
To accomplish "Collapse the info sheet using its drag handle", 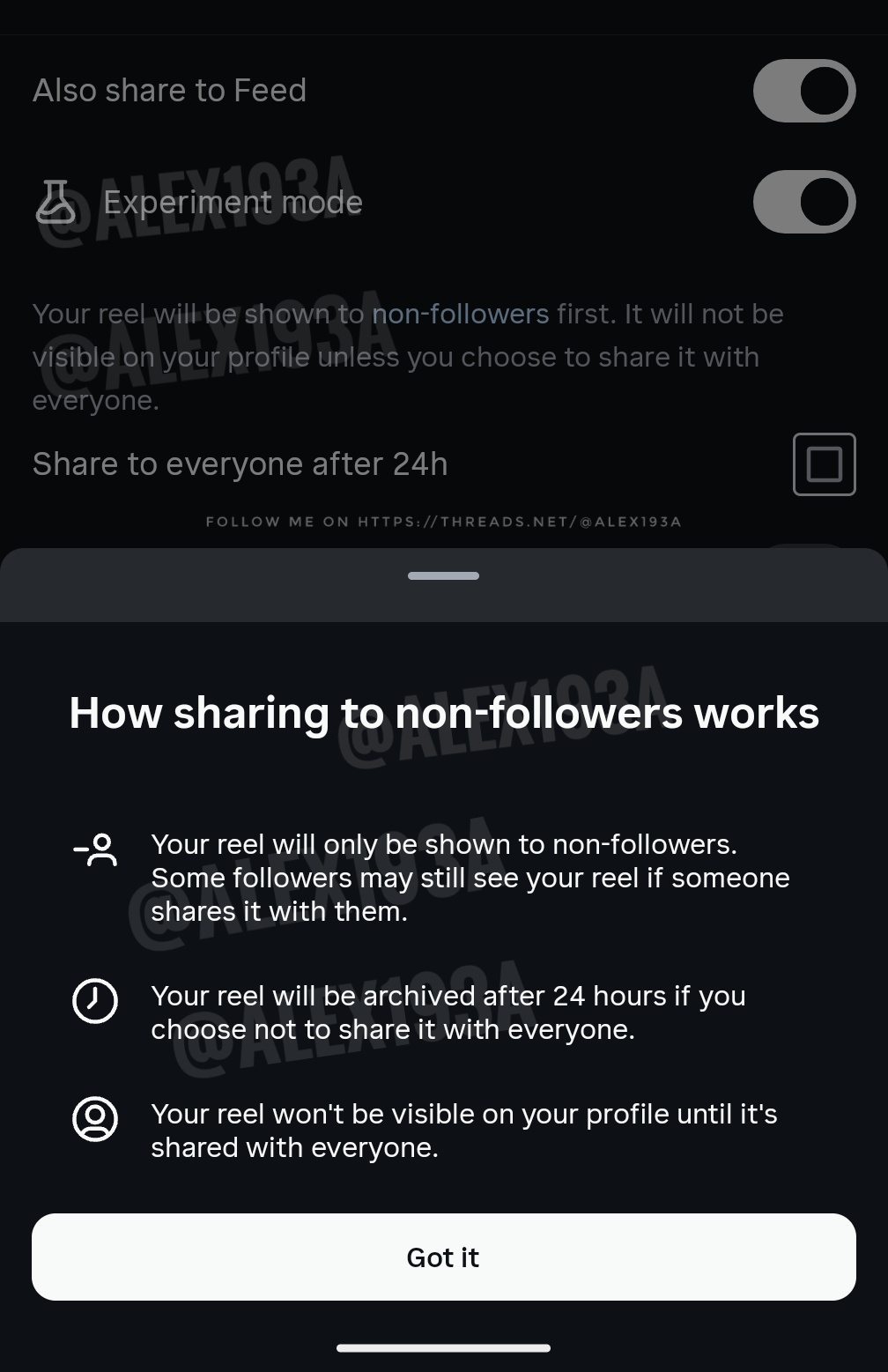I will tap(444, 575).
